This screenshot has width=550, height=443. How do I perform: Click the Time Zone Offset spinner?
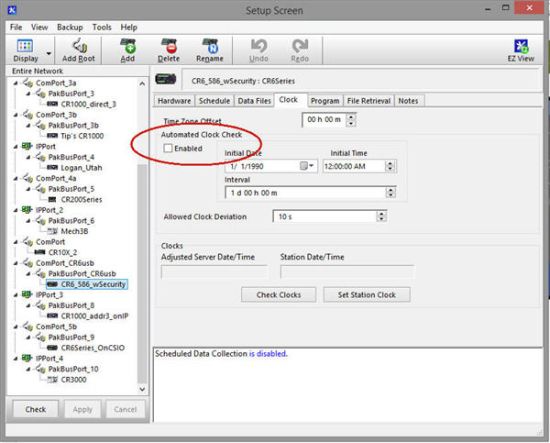tap(351, 120)
